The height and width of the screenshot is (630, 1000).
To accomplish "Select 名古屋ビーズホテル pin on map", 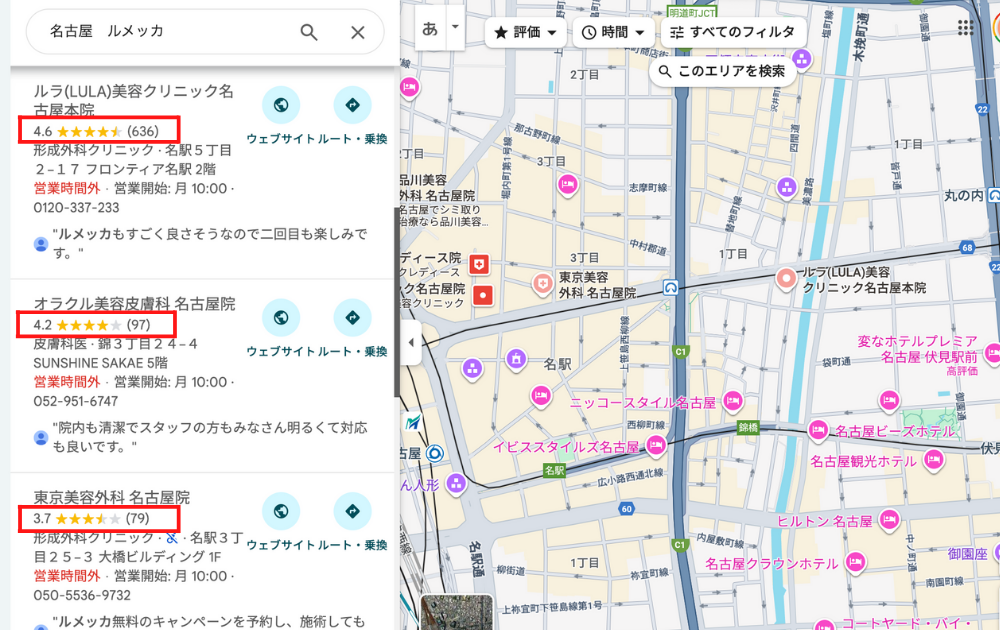I will pyautogui.click(x=818, y=430).
